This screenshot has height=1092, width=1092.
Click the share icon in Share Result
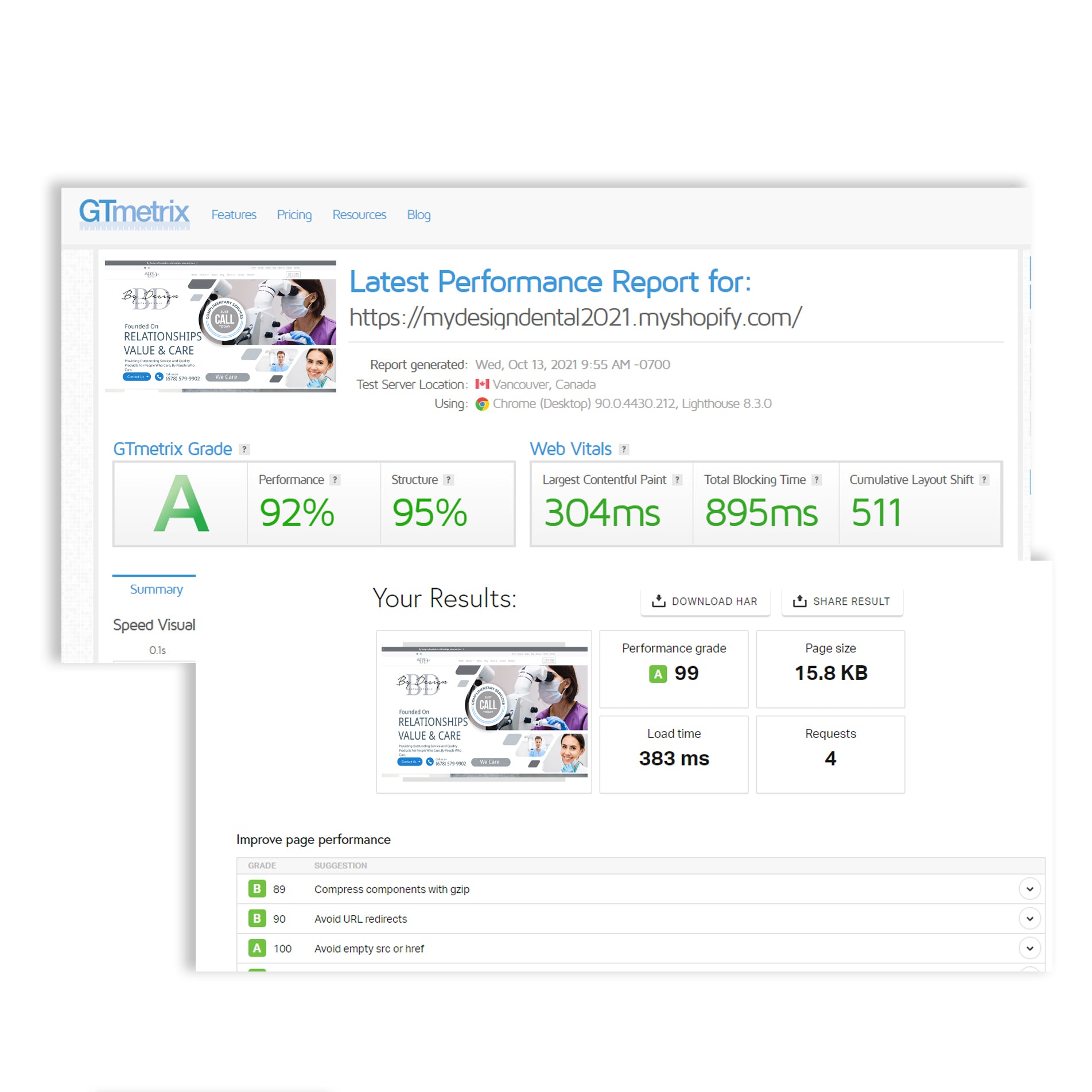[x=800, y=601]
